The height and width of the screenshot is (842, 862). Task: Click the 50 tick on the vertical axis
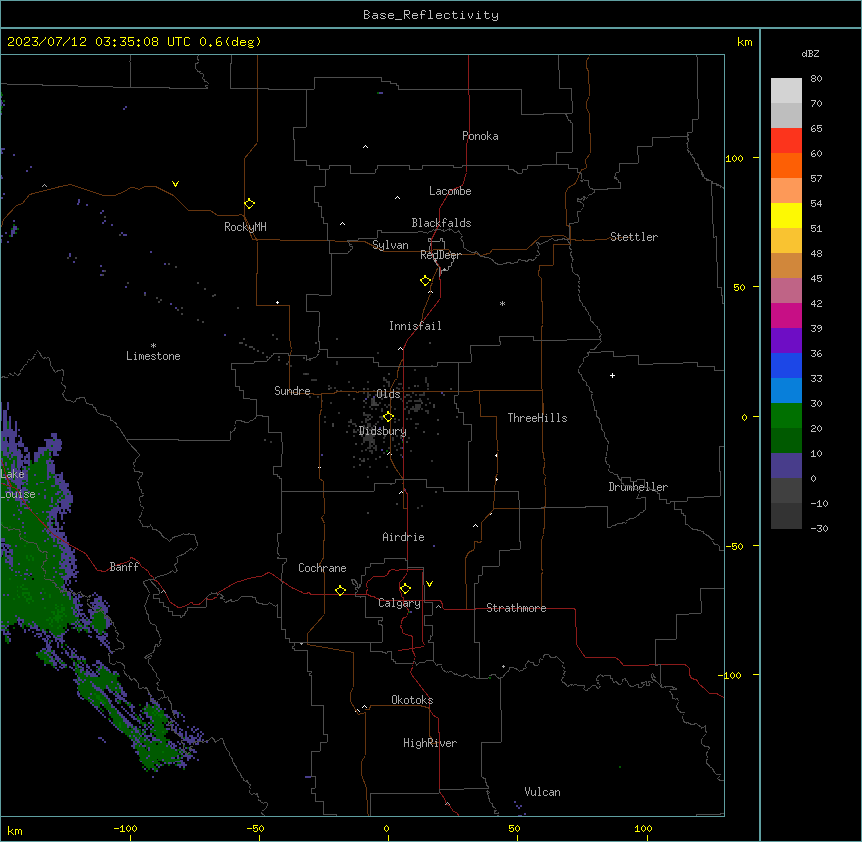pos(739,287)
